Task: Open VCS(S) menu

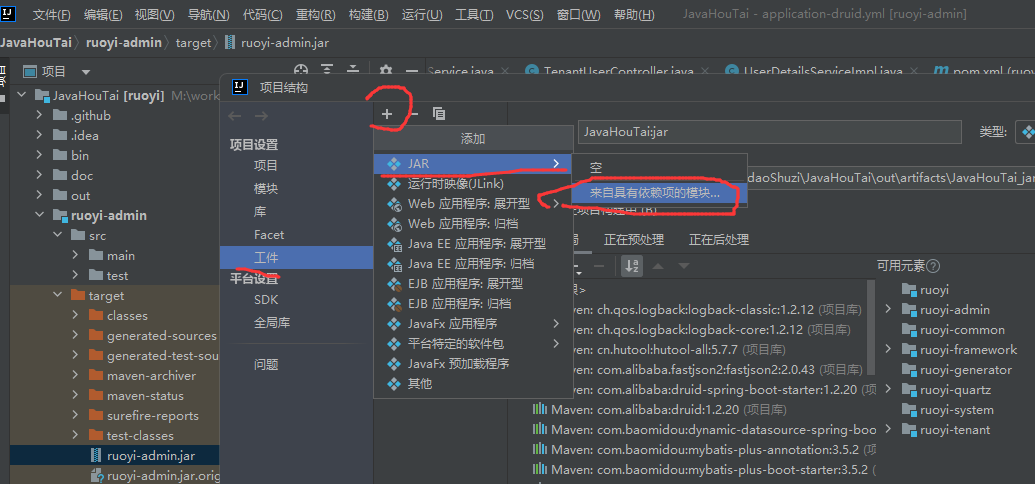Action: [525, 15]
